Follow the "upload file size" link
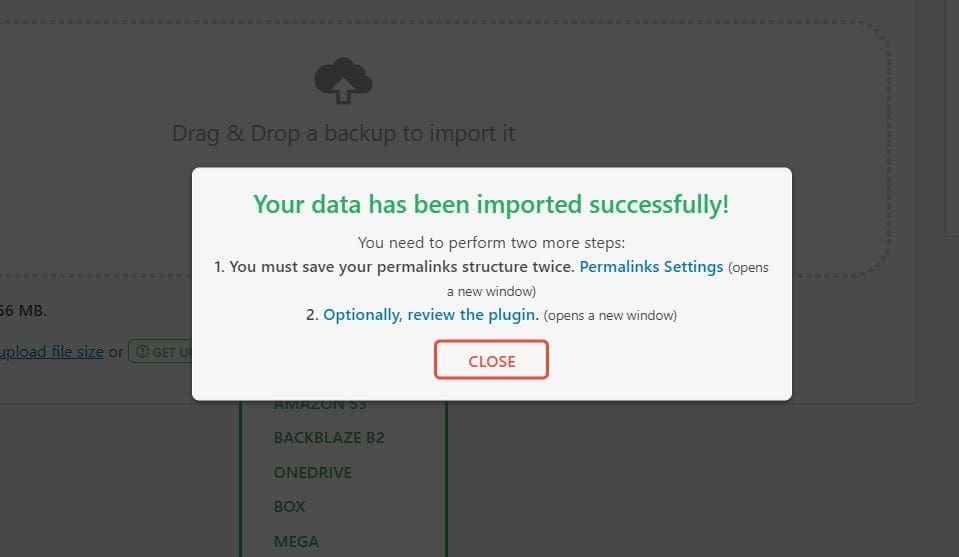Screen dimensions: 959x557 (52, 352)
